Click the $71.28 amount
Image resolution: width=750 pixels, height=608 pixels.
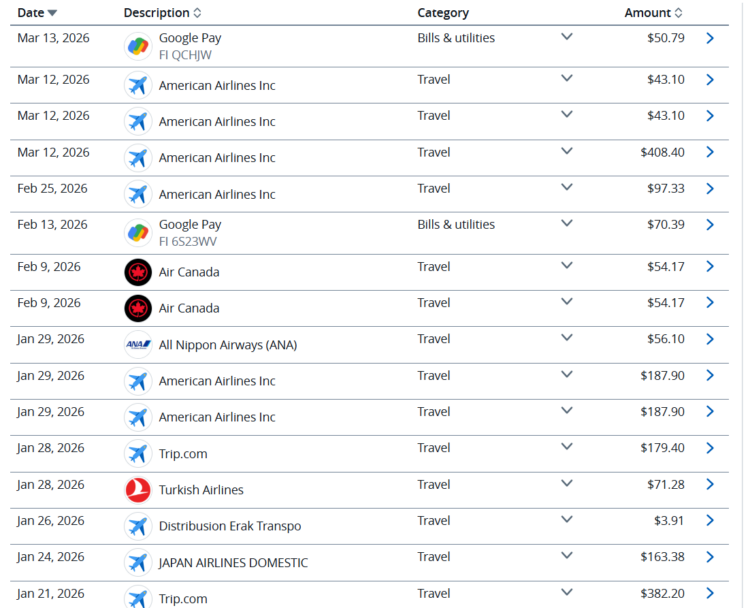click(x=666, y=485)
